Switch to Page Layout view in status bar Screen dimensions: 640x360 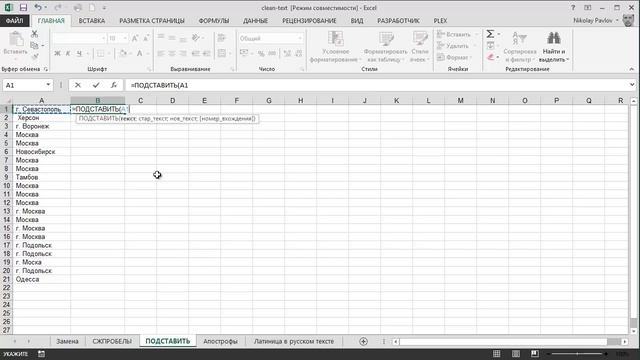click(x=516, y=354)
